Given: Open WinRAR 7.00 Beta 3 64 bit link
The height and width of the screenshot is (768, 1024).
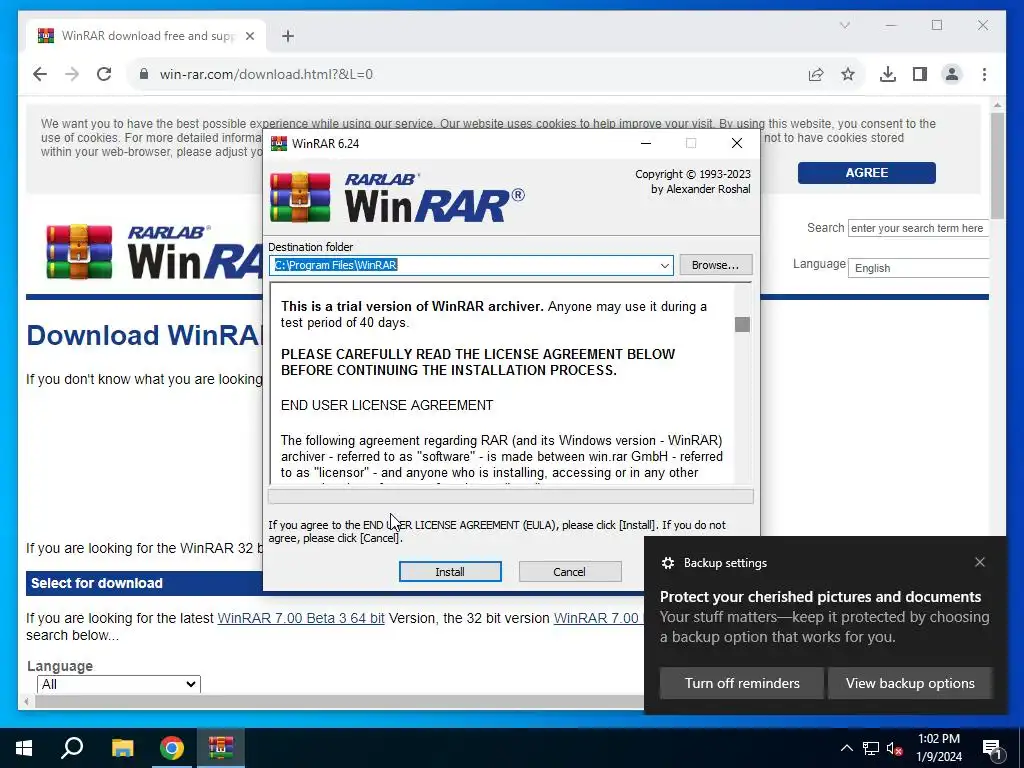Looking at the screenshot, I should pos(300,618).
